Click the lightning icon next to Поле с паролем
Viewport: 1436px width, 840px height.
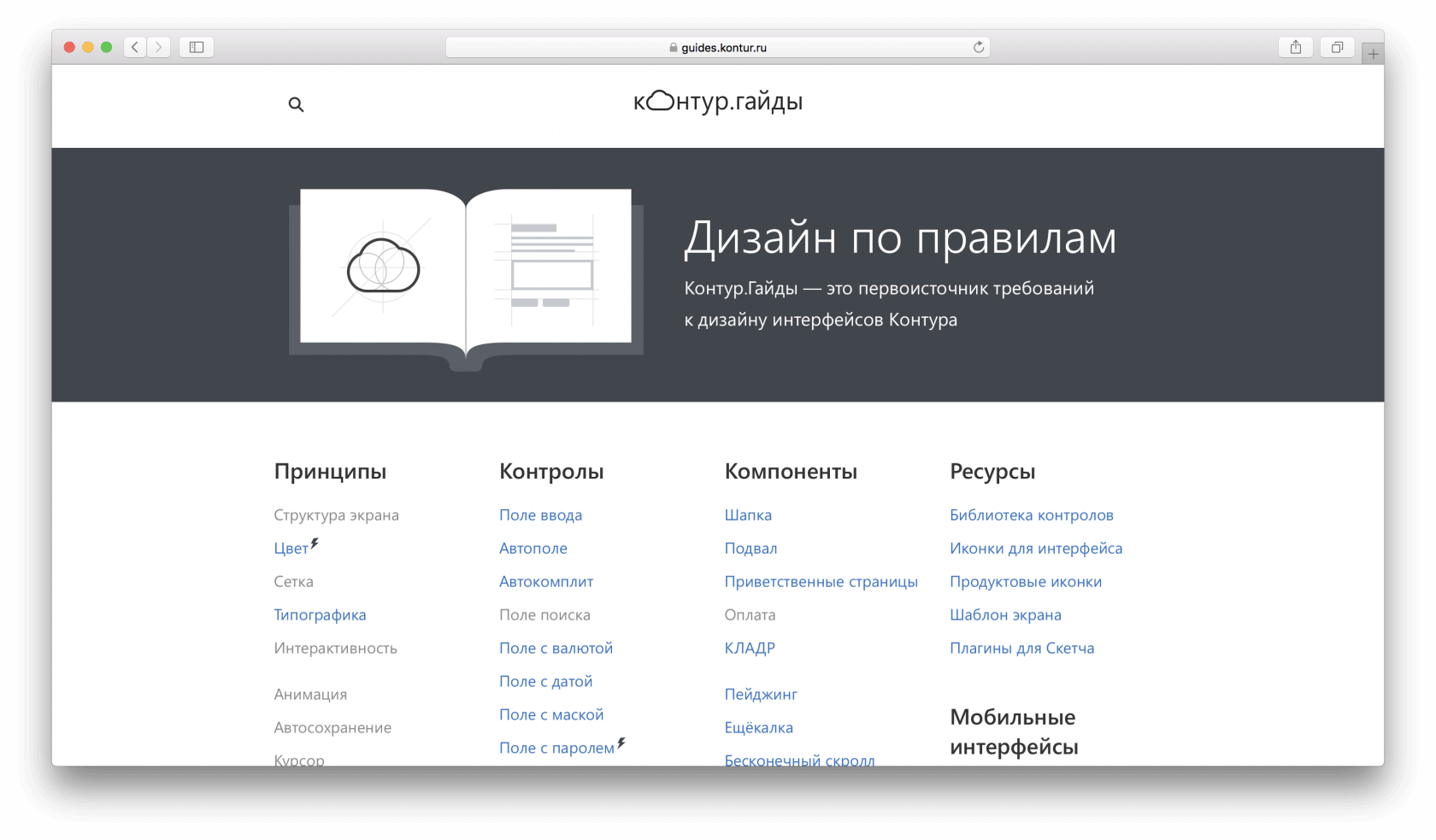tap(621, 743)
